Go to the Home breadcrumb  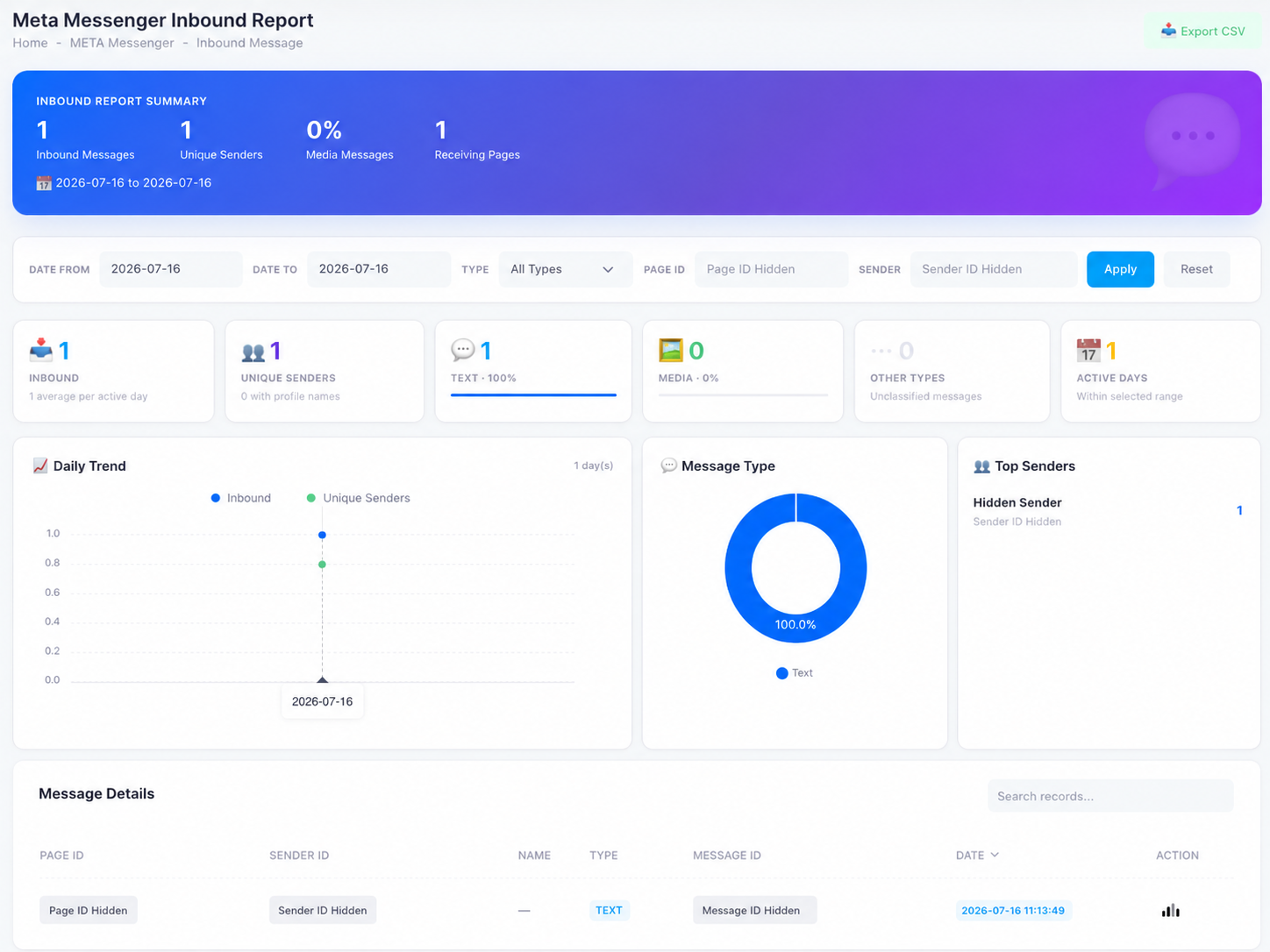click(x=30, y=43)
